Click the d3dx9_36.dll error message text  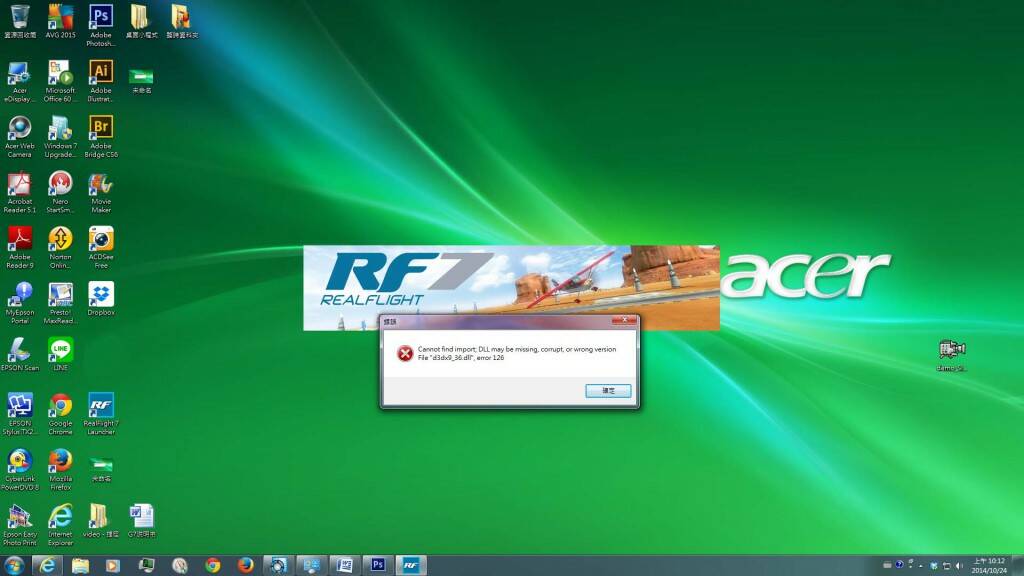coord(517,353)
